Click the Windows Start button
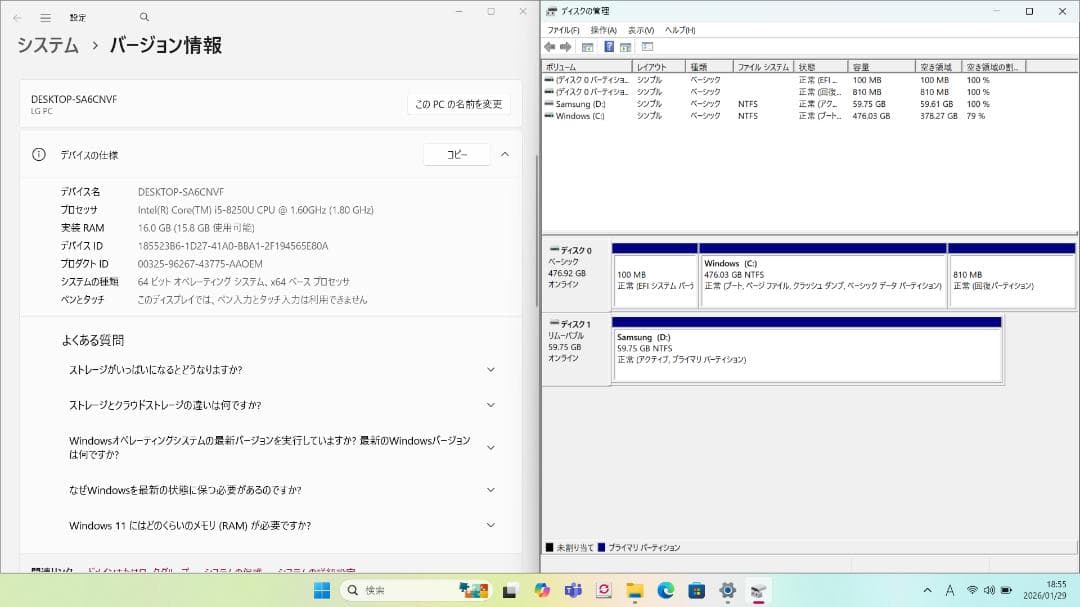The width and height of the screenshot is (1080, 607). 322,590
